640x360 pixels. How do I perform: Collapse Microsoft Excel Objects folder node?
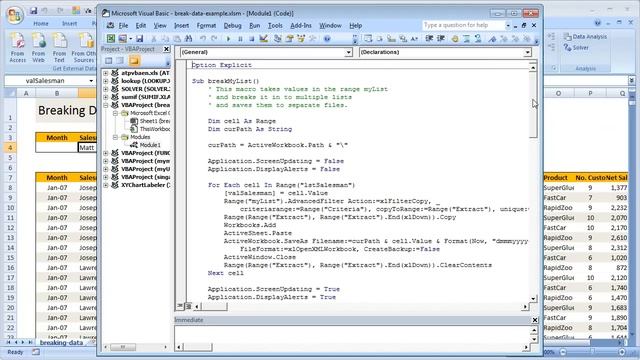click(116, 113)
